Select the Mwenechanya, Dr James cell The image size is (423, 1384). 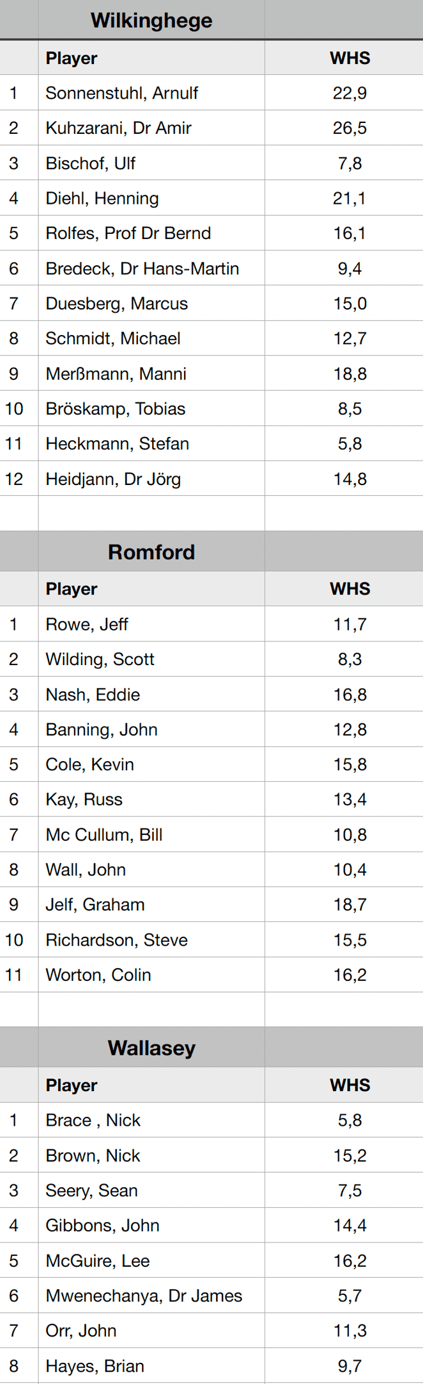[151, 1295]
